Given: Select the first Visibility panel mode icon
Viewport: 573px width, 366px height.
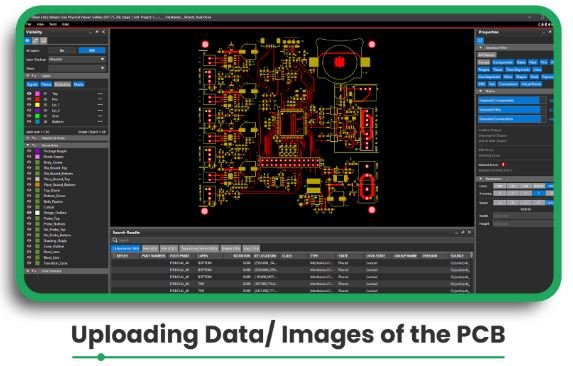Looking at the screenshot, I should pos(29,41).
